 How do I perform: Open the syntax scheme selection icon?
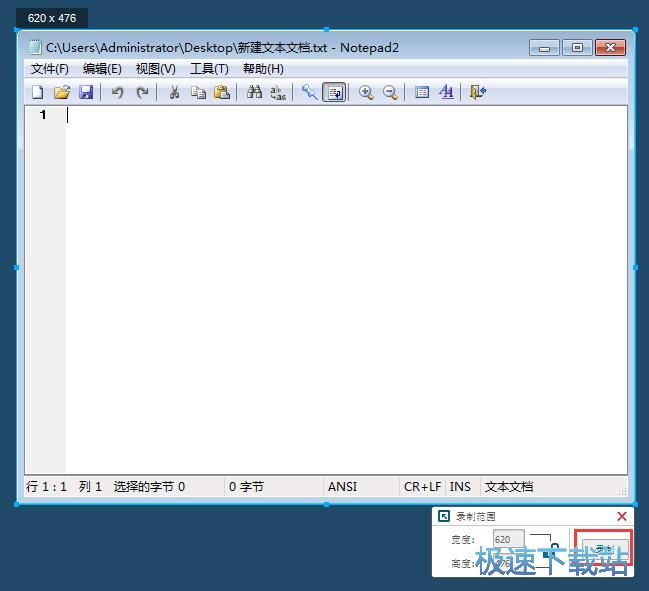(x=422, y=92)
